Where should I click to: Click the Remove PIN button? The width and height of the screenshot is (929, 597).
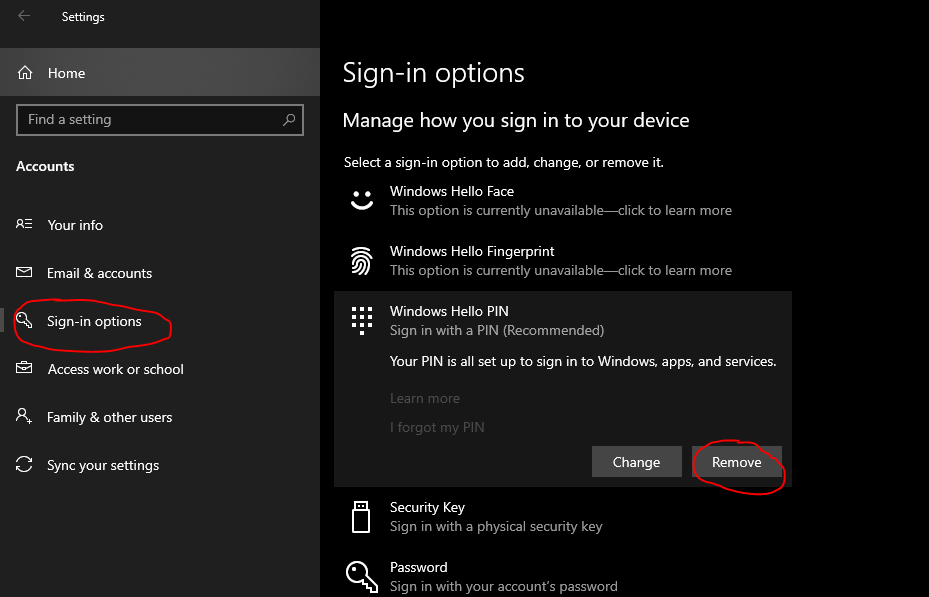(736, 462)
